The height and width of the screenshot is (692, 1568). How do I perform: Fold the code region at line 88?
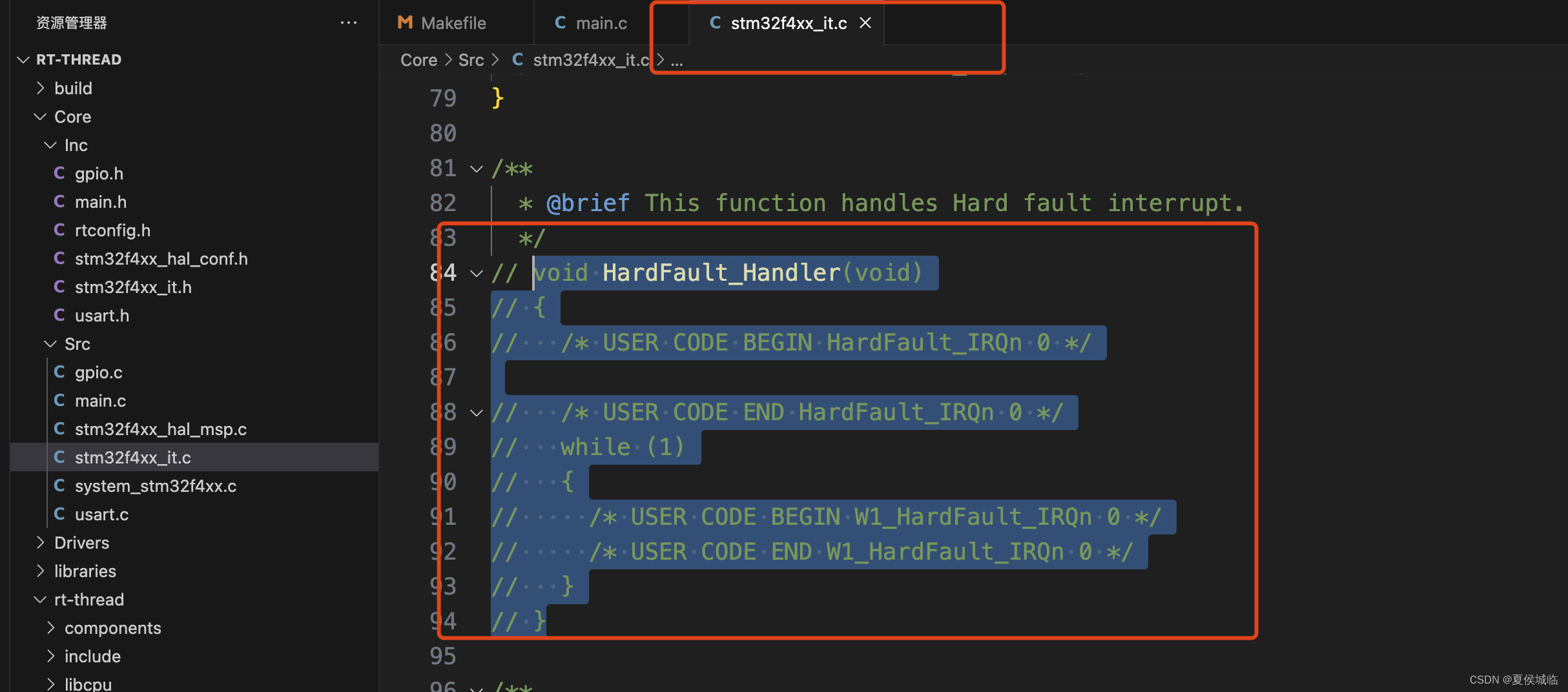(x=477, y=413)
